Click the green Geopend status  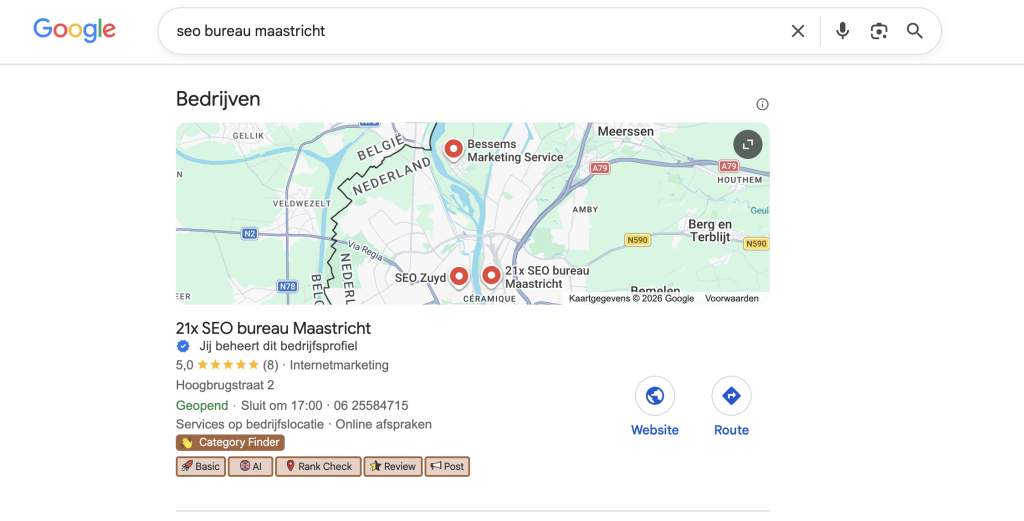click(202, 405)
